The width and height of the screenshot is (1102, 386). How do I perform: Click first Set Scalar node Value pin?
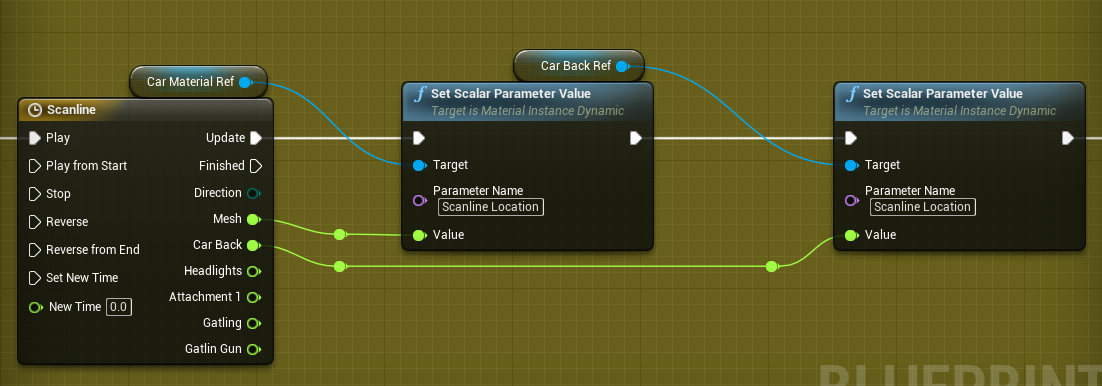click(x=420, y=235)
